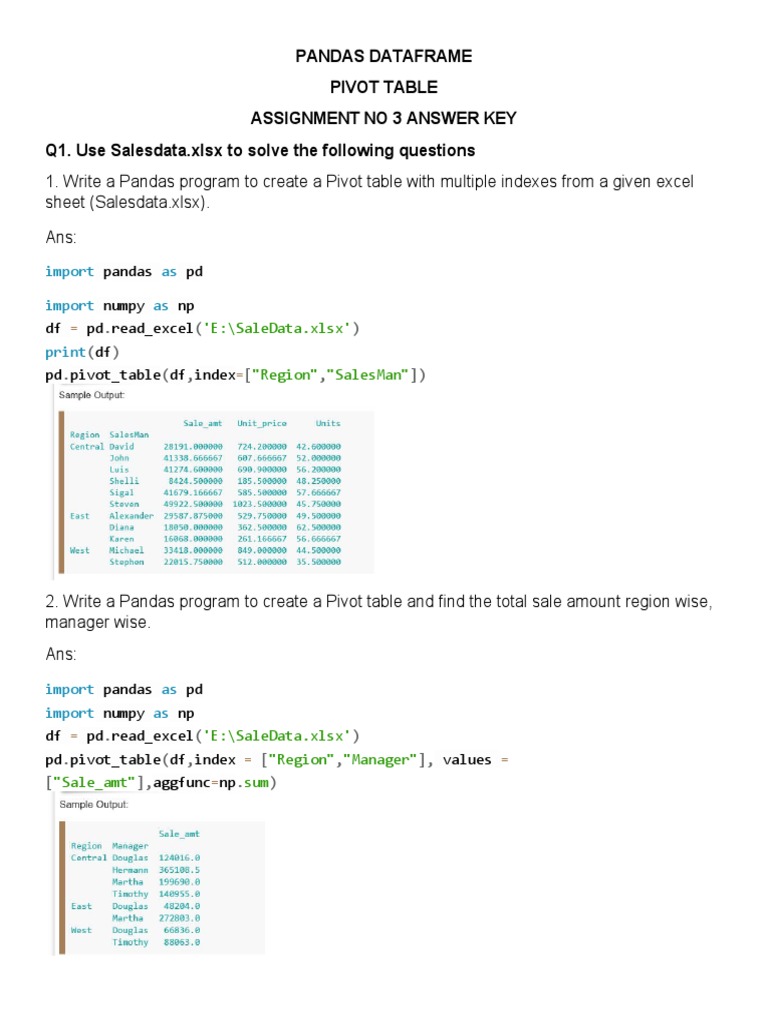Click the PANDAS DATAFRAME title
Screen dimensions: 768x1024
[x=383, y=56]
